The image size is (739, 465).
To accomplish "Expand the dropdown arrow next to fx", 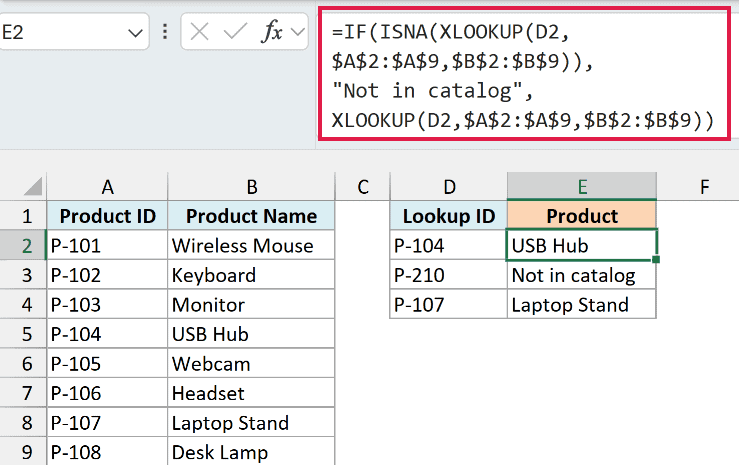I will [297, 32].
